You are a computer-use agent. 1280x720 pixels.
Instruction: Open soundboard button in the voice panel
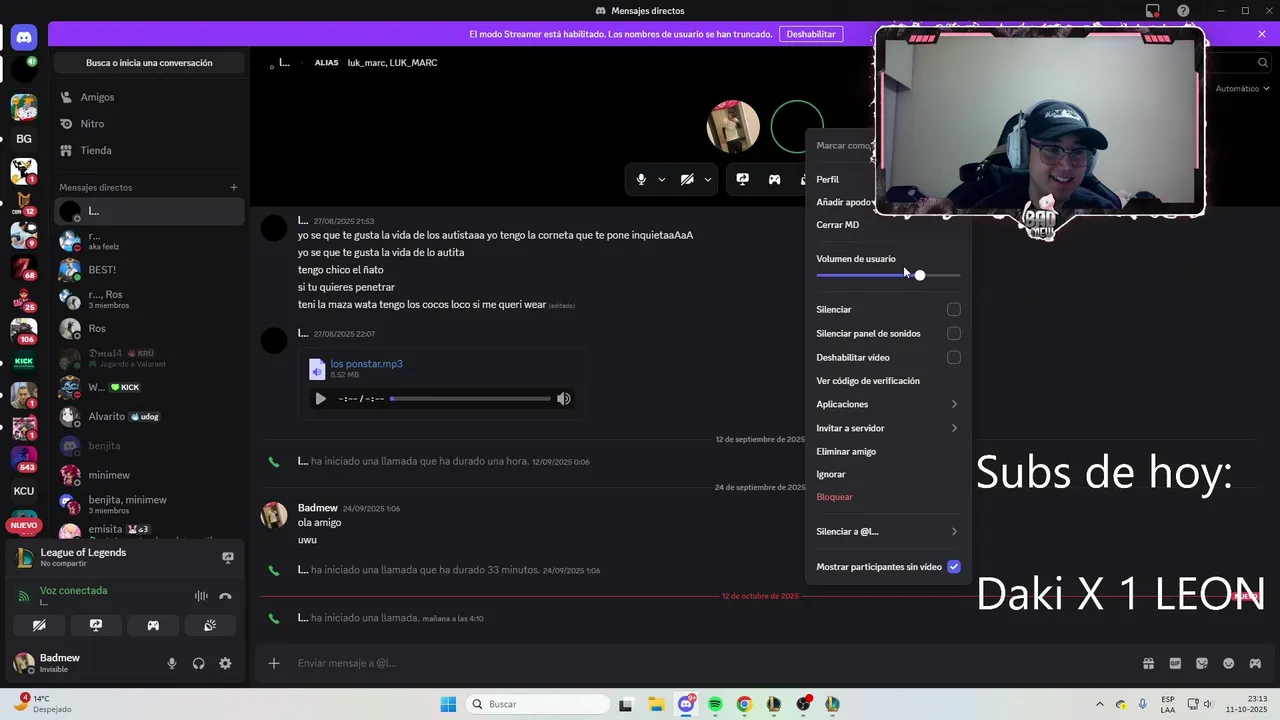tap(210, 626)
